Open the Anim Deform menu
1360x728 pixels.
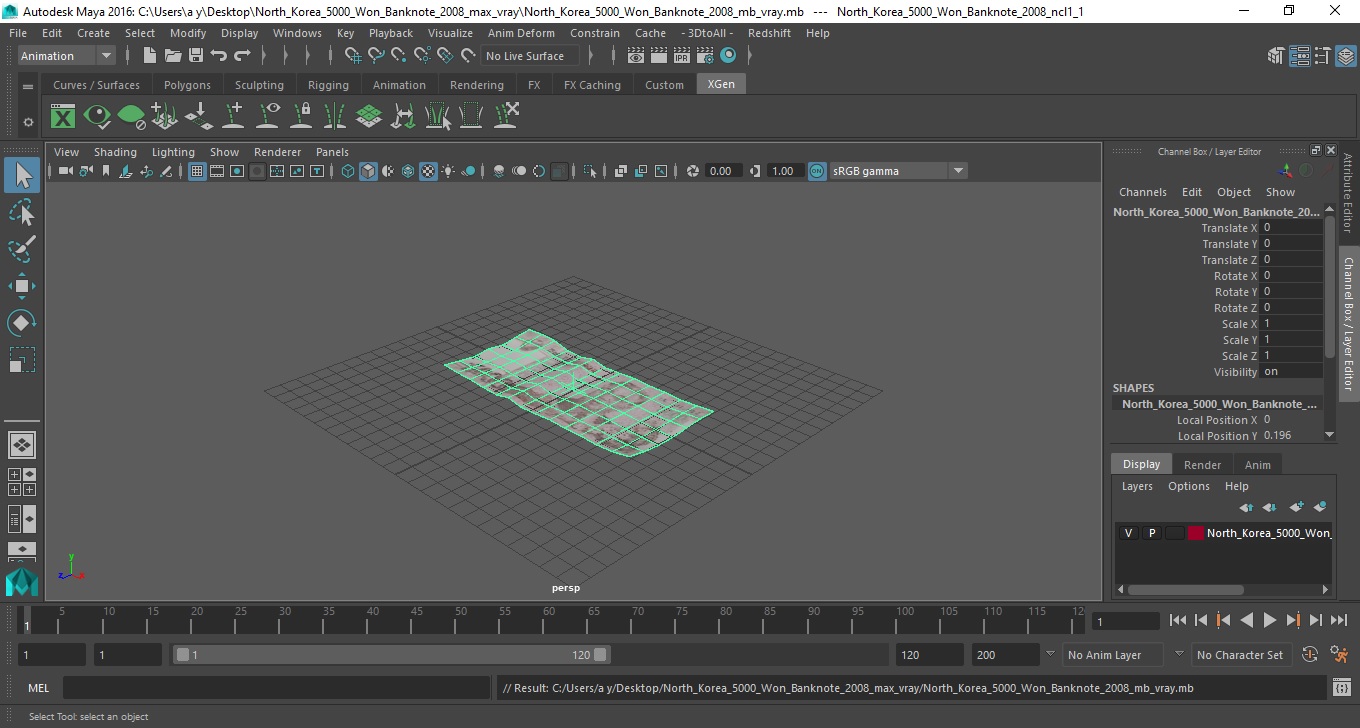click(x=521, y=33)
